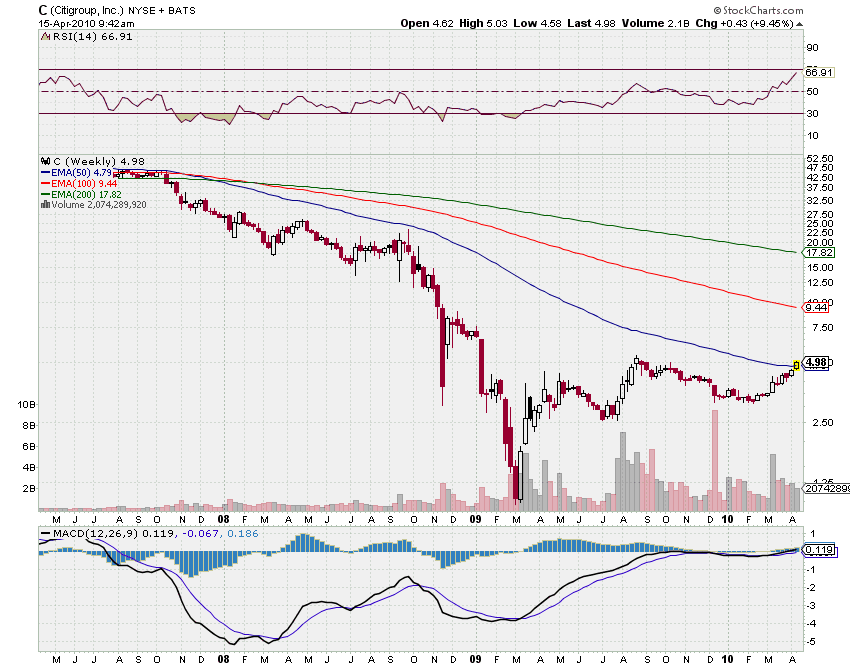Select the 'C (Citigroup, Inc.)' chart title
The height and width of the screenshot is (668, 850).
tap(81, 10)
